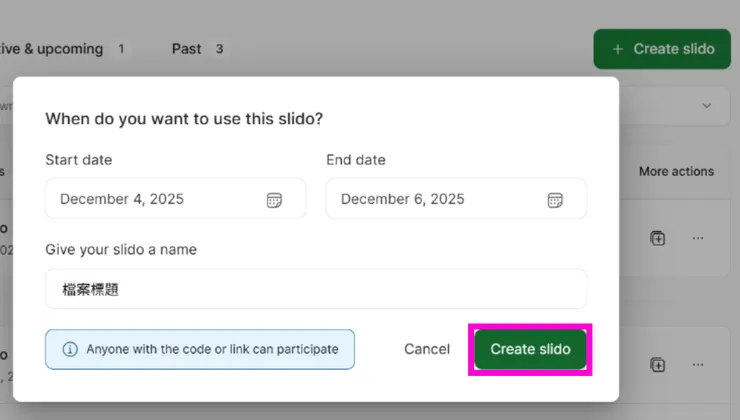Screen dimensions: 740x420
Task: Click the info icon in participation notice
Action: pos(70,350)
